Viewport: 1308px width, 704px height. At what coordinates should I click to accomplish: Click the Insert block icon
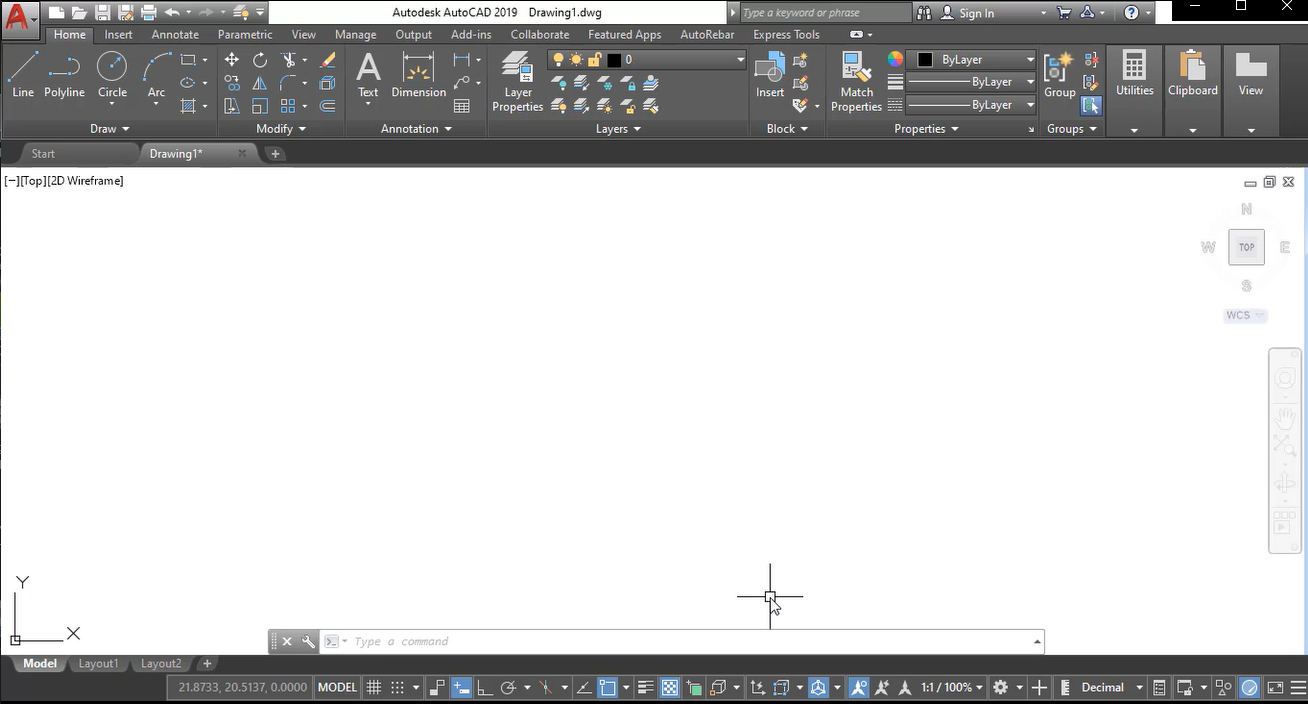pos(770,75)
